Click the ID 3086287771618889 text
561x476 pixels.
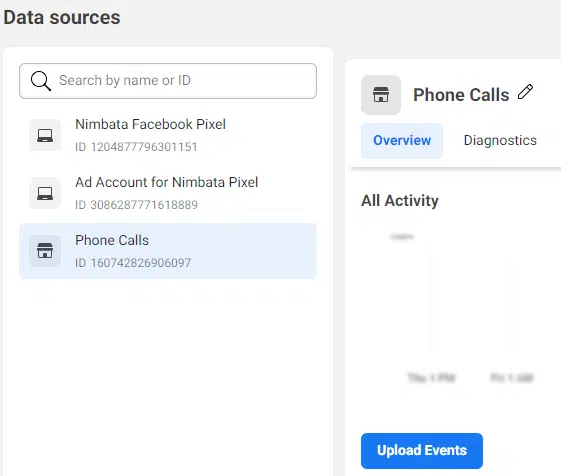coord(136,205)
